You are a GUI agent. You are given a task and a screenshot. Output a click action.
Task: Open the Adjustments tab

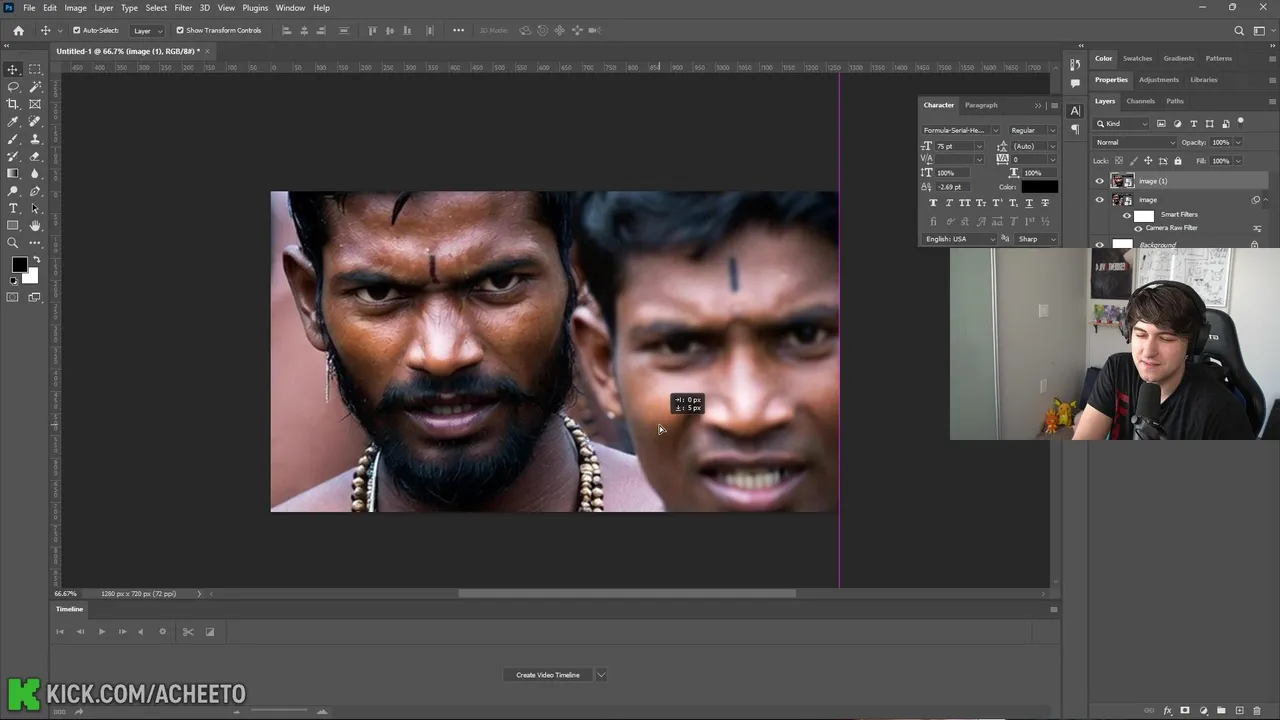1159,80
